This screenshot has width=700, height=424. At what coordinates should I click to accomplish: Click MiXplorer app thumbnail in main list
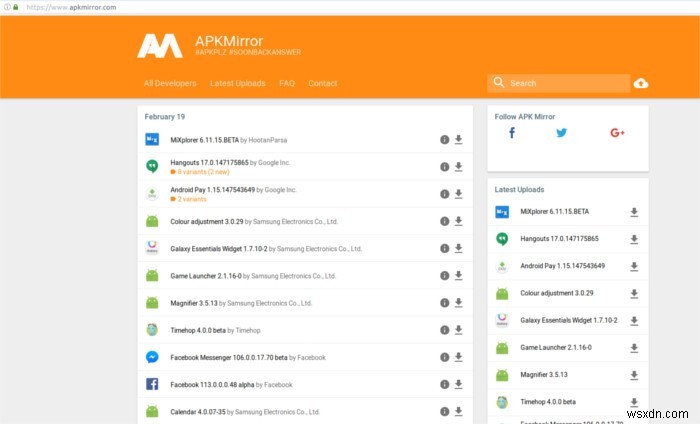pos(152,140)
